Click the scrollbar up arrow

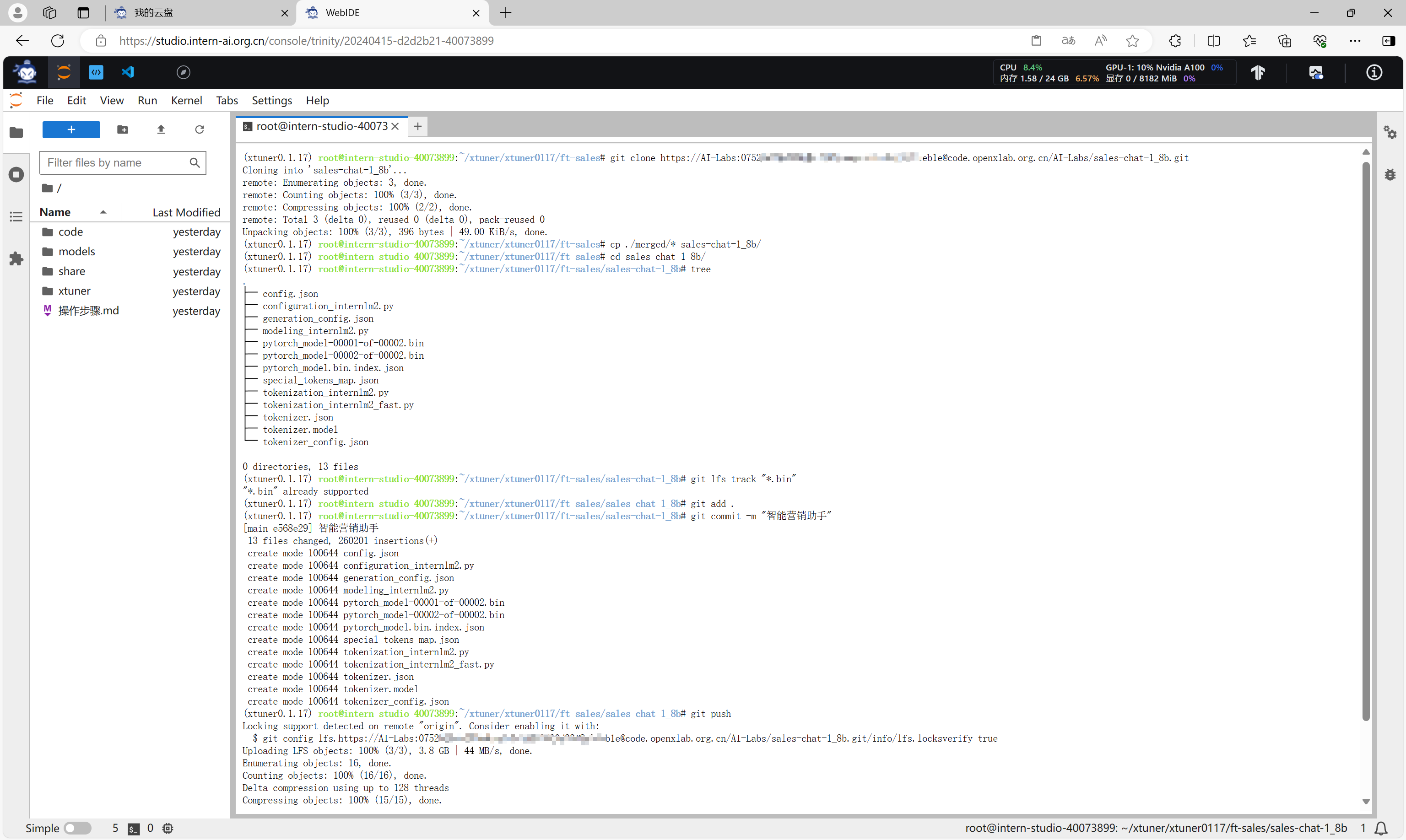pyautogui.click(x=1366, y=152)
